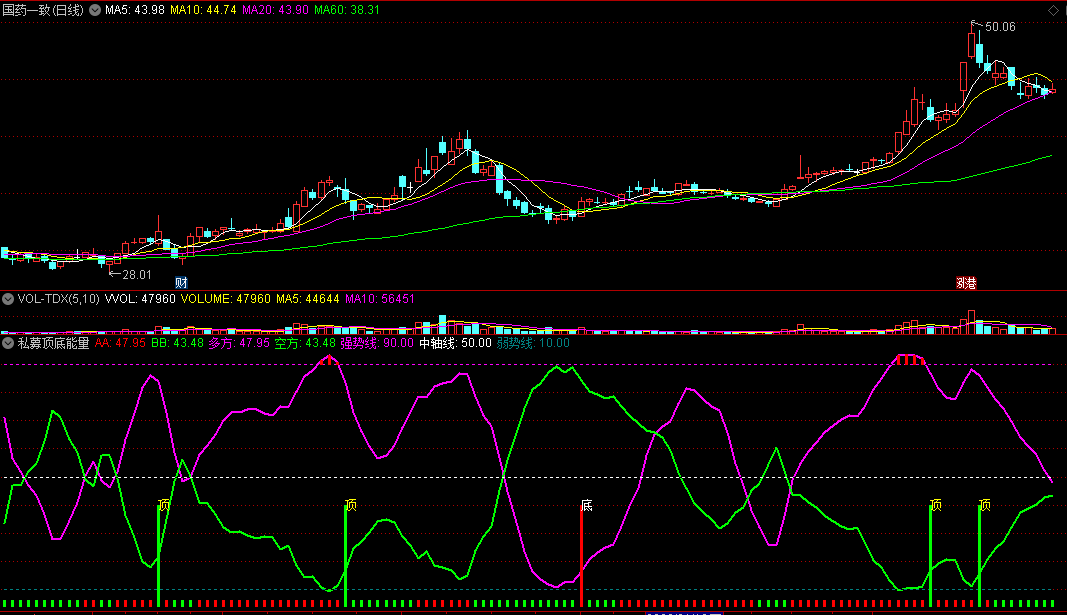Select the MA5: 43.98 label
The image size is (1067, 615).
pos(135,10)
